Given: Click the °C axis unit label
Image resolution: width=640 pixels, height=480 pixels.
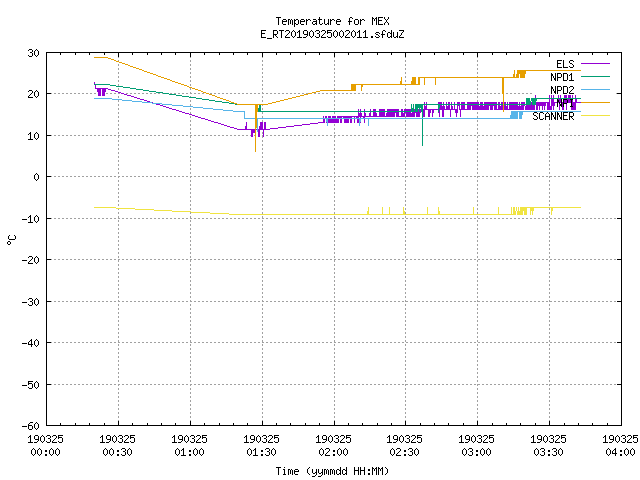Looking at the screenshot, I should (x=11, y=240).
